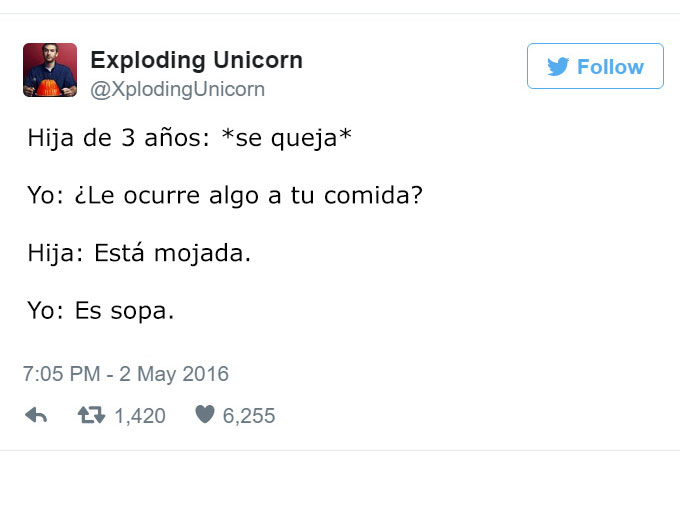Click the word 'sopa' in tweet

pos(138,312)
